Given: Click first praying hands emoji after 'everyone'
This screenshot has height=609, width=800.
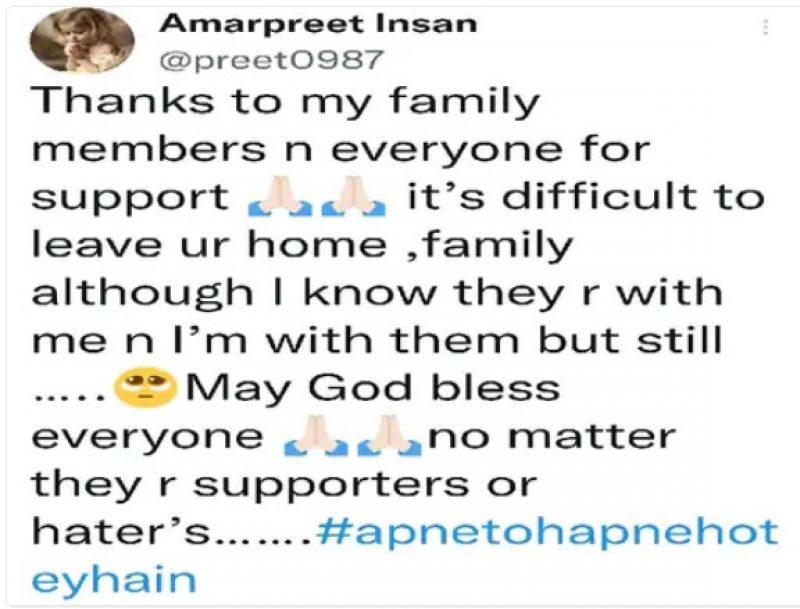Looking at the screenshot, I should click(x=317, y=436).
